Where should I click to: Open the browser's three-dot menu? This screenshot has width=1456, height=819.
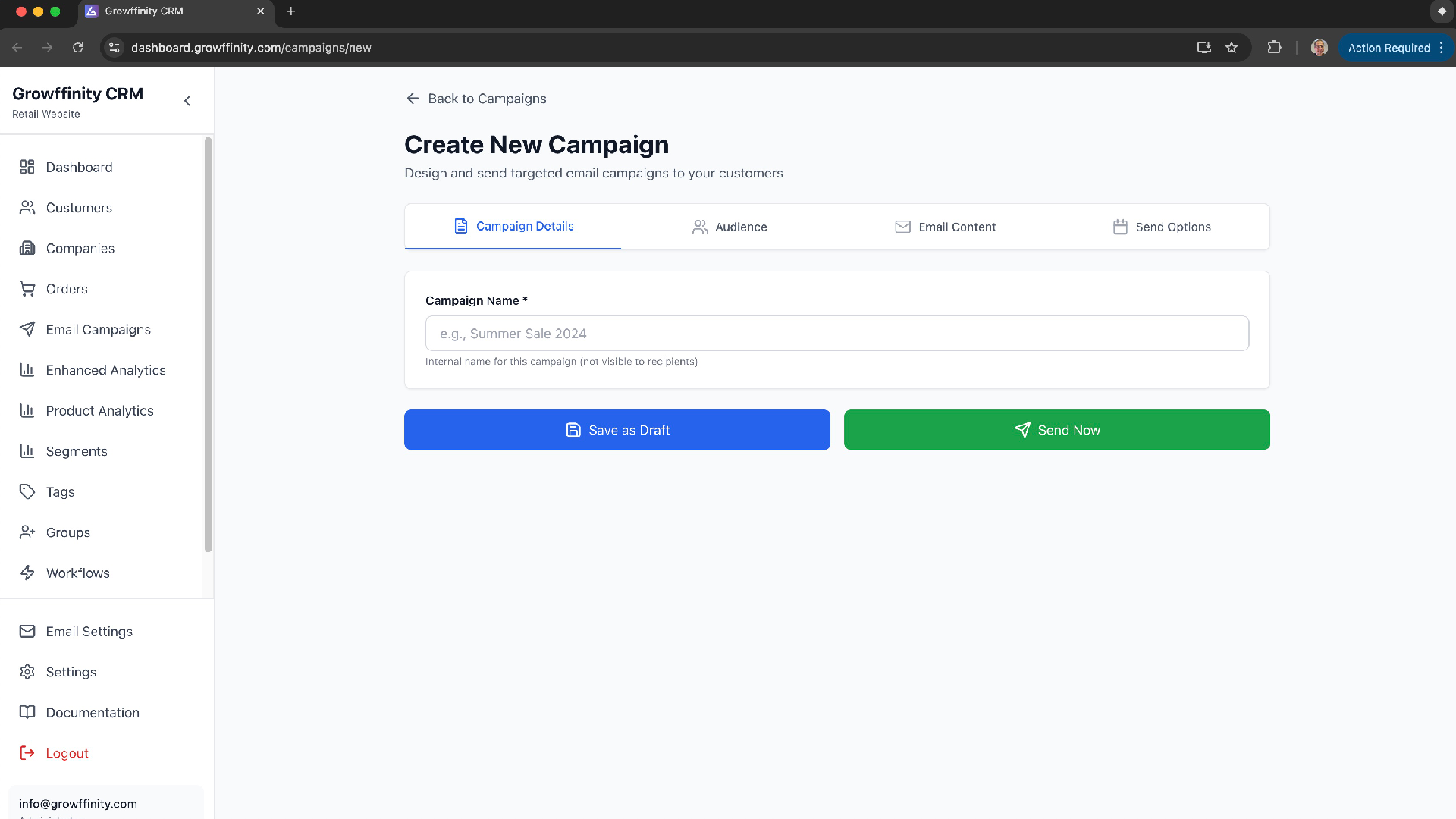pyautogui.click(x=1442, y=47)
